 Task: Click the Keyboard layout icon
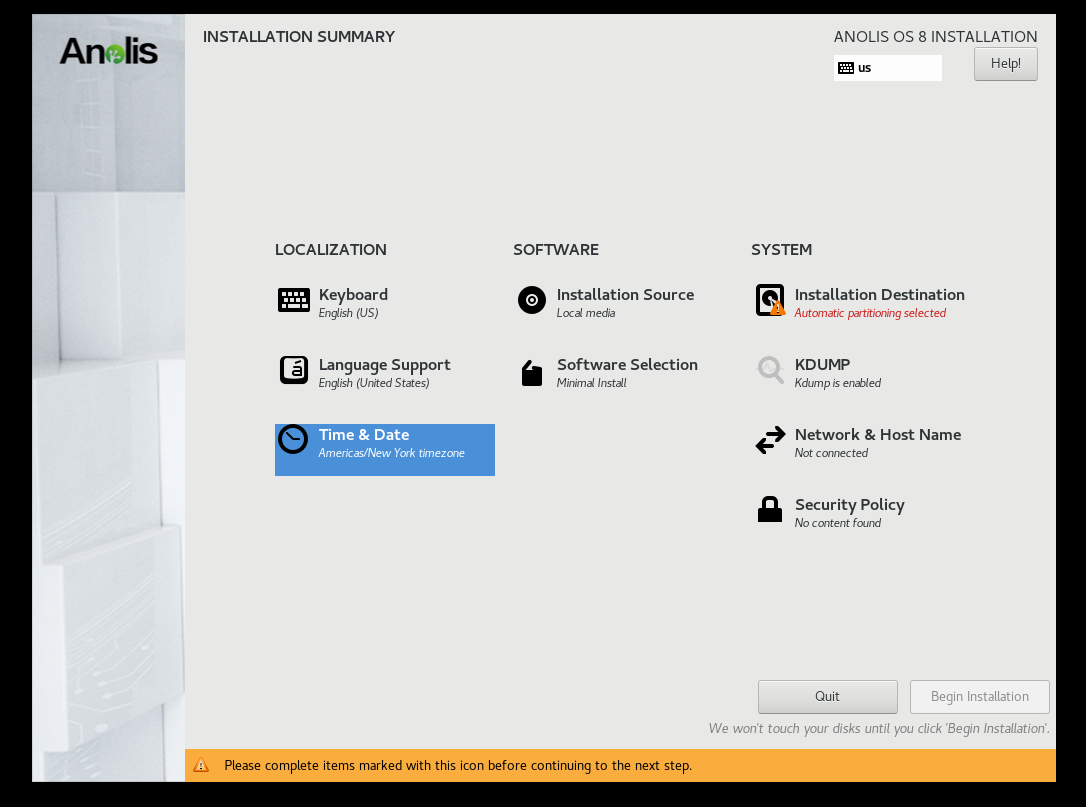(293, 300)
